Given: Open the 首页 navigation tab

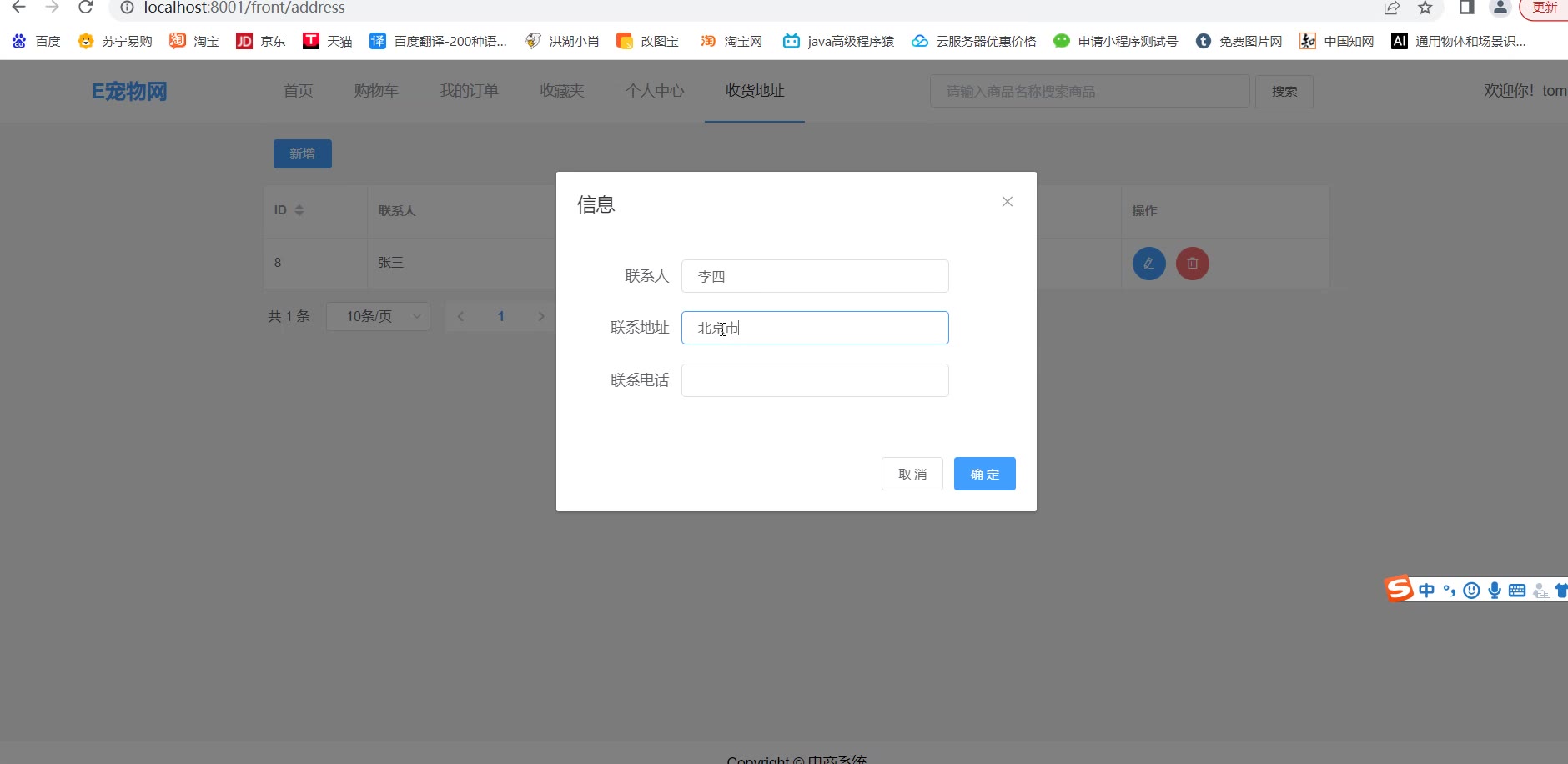Looking at the screenshot, I should (299, 91).
